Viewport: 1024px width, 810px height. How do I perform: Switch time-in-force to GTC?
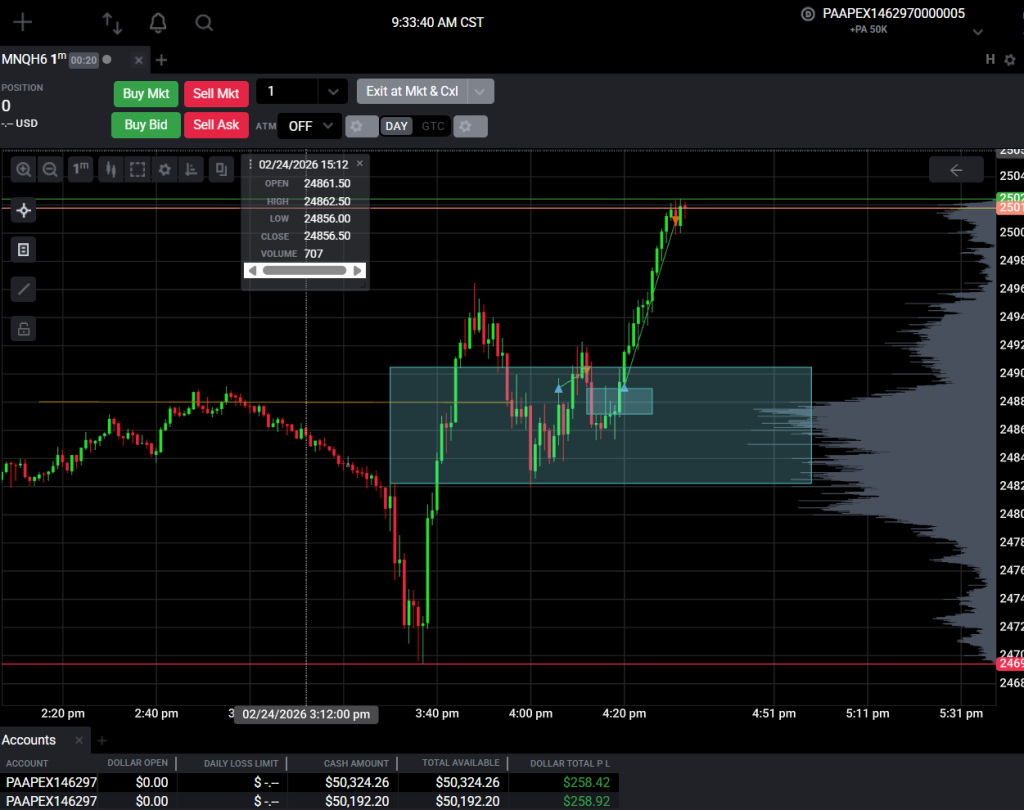433,126
